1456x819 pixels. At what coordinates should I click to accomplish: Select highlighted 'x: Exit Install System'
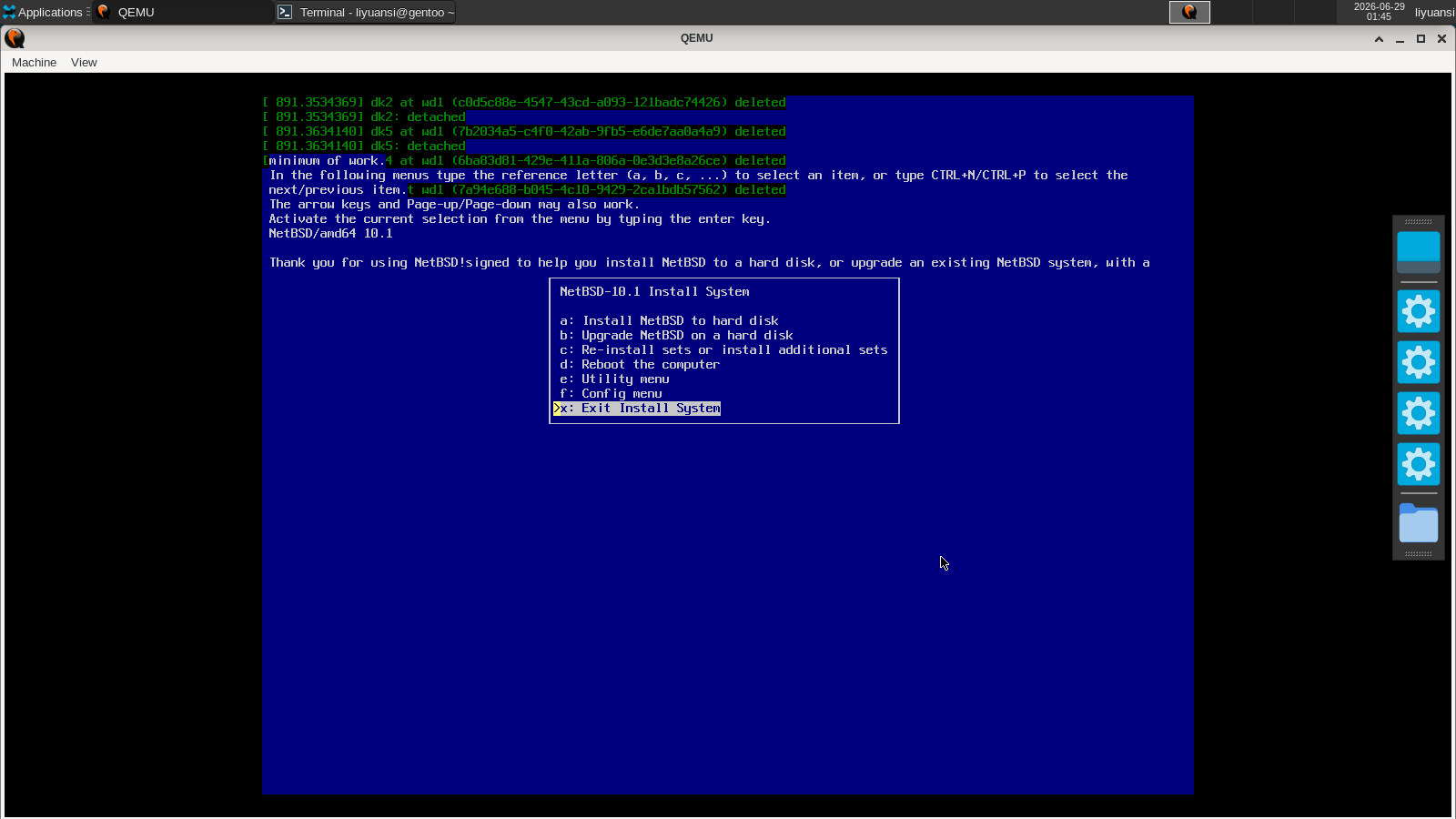(x=637, y=409)
